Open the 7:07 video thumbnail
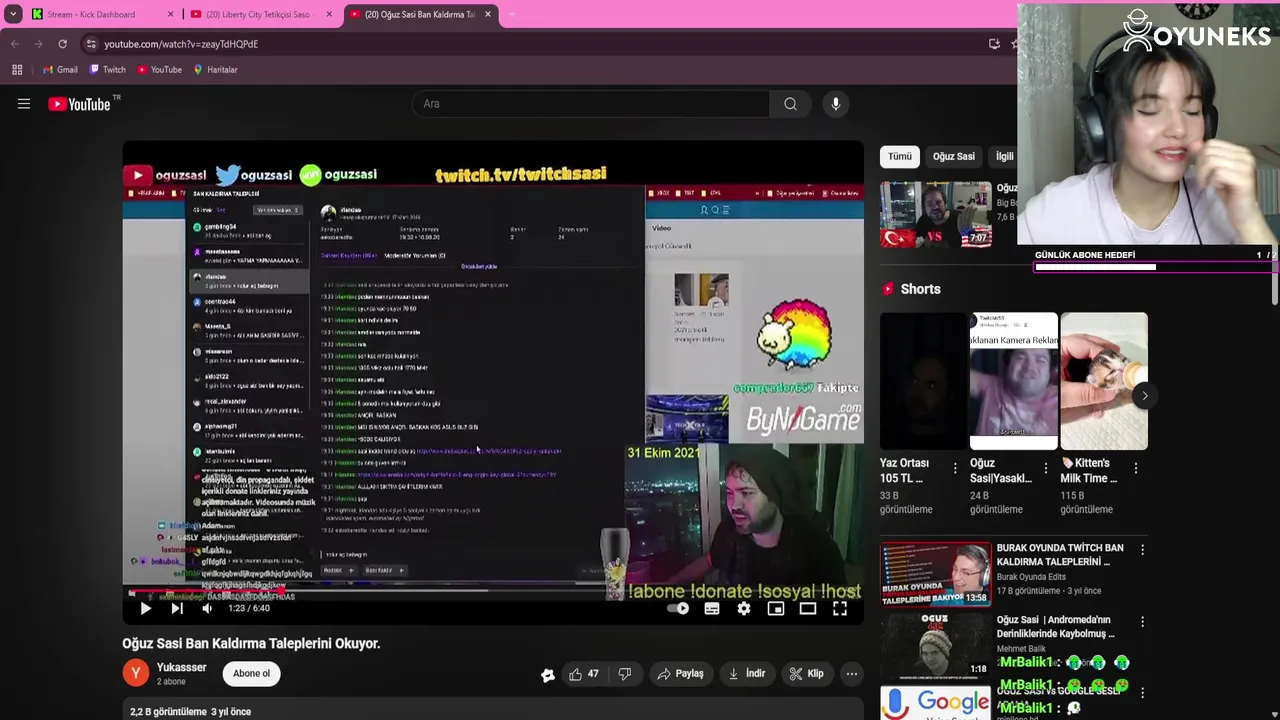The image size is (1280, 720). point(936,214)
